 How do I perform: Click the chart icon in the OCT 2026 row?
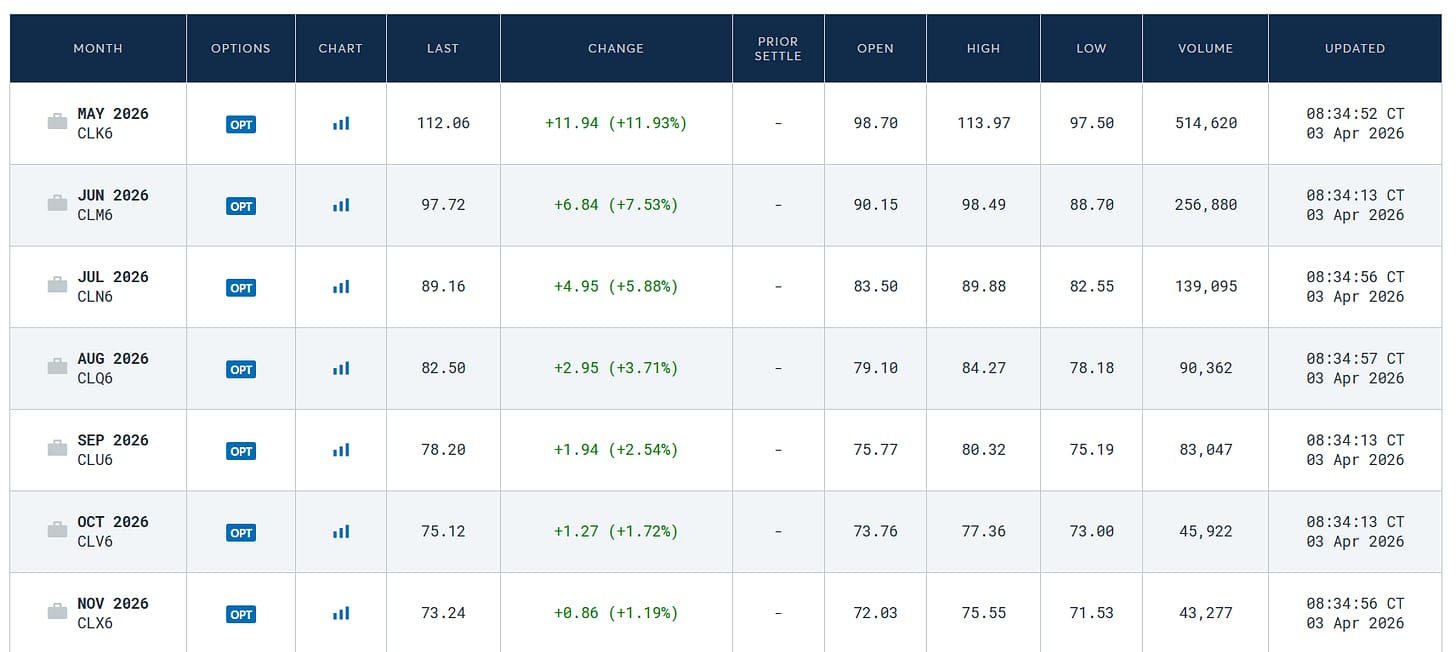tap(341, 532)
